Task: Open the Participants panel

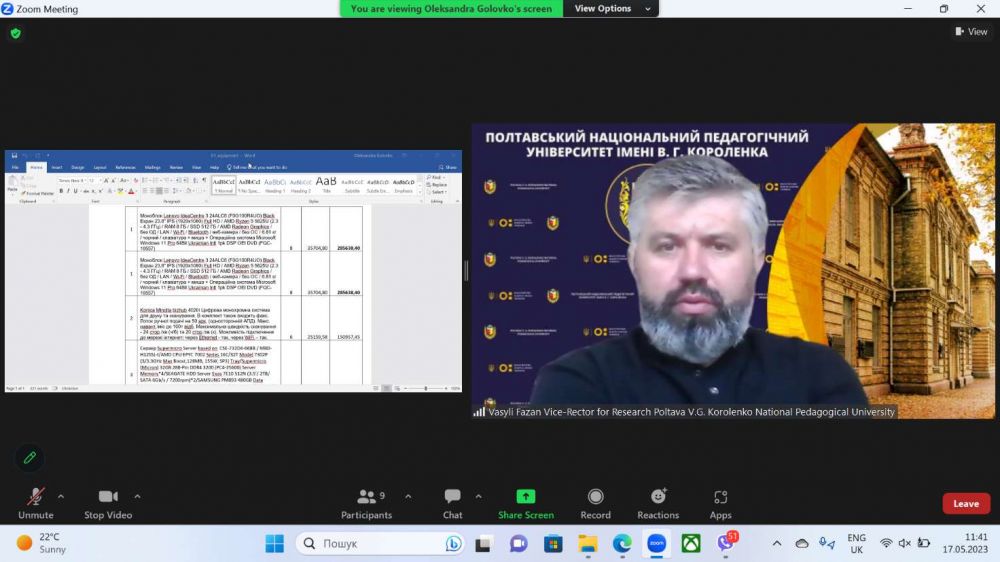Action: click(366, 501)
